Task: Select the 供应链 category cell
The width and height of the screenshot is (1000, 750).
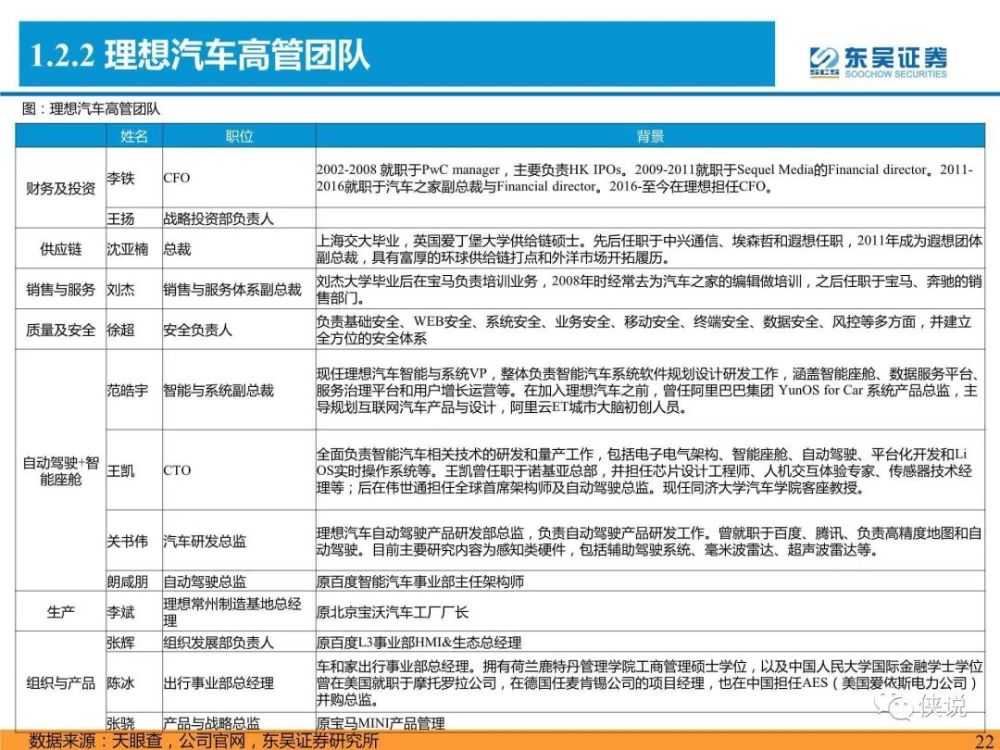Action: click(x=61, y=249)
